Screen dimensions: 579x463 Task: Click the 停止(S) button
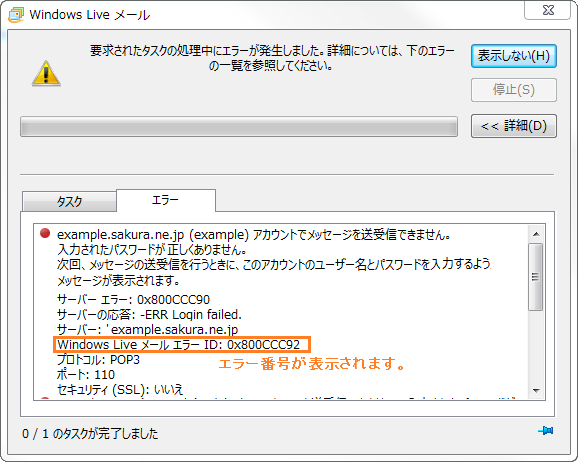514,90
